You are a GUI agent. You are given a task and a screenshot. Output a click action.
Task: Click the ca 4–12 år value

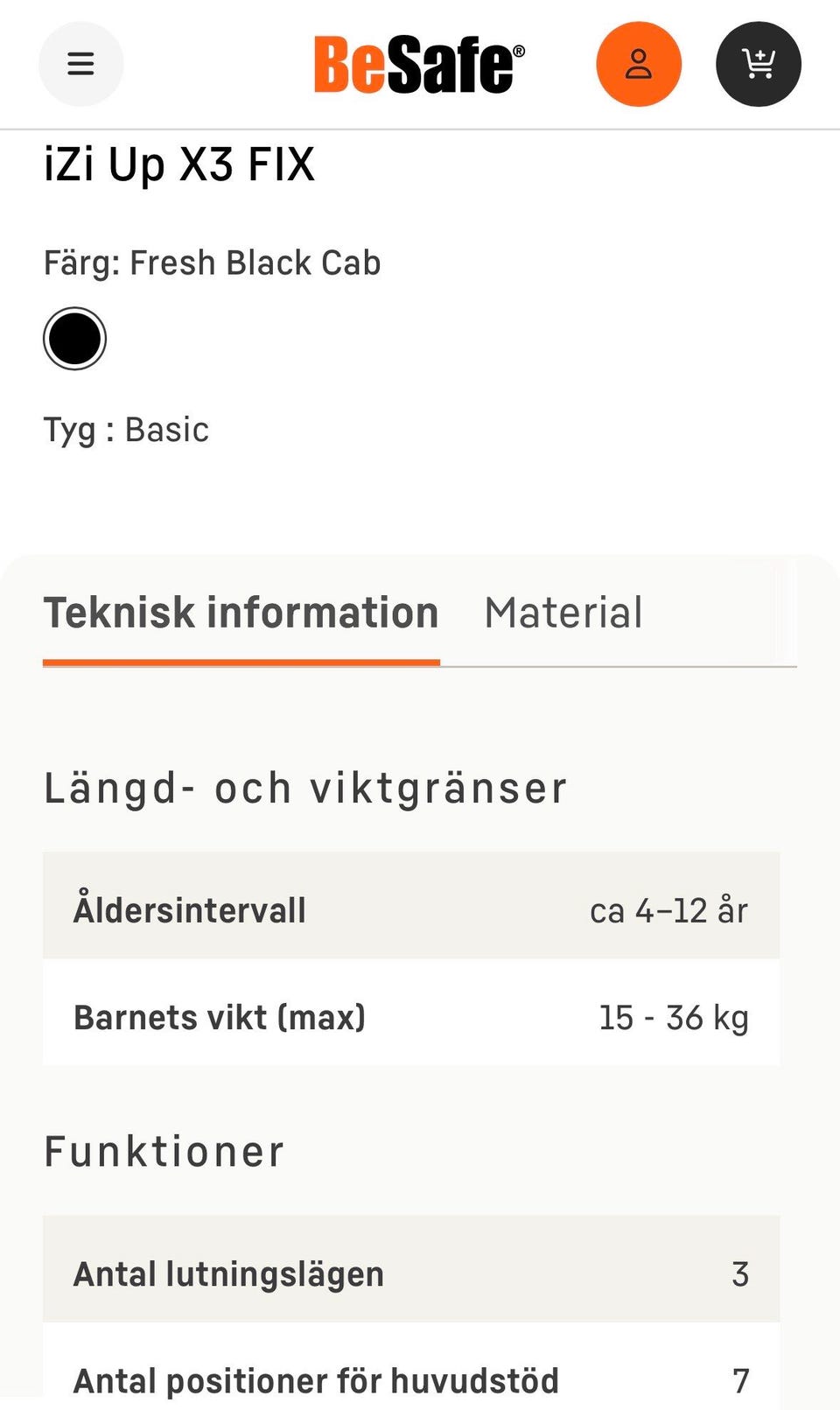click(x=668, y=910)
